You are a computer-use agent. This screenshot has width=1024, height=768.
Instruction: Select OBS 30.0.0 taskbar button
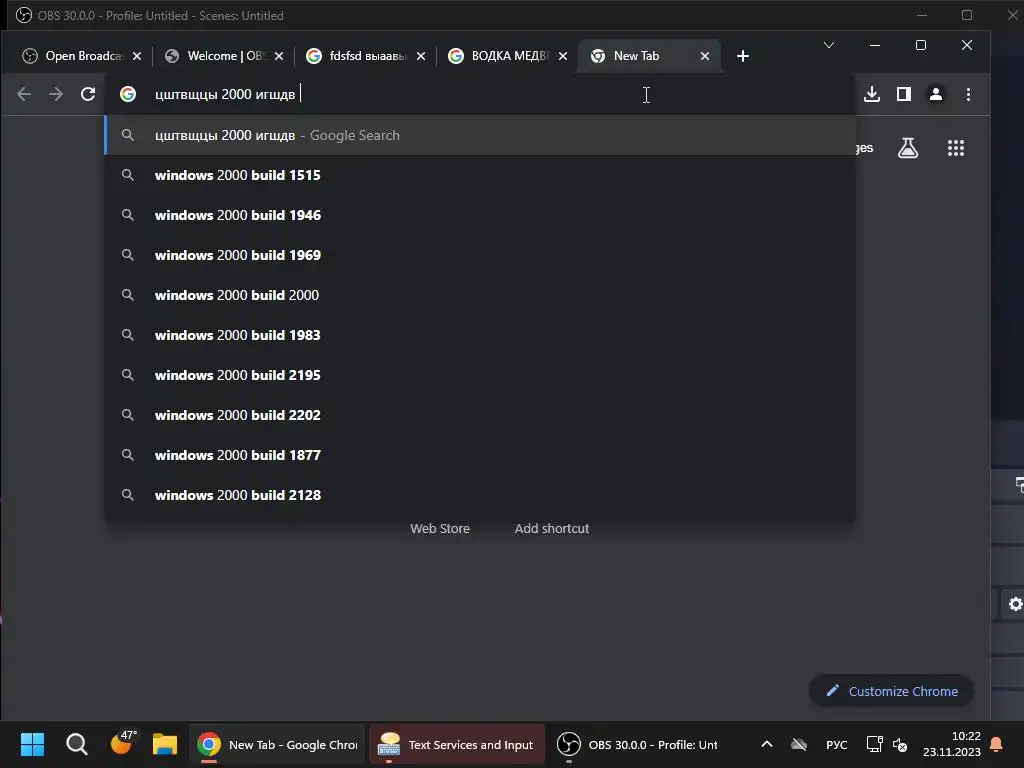tap(637, 744)
